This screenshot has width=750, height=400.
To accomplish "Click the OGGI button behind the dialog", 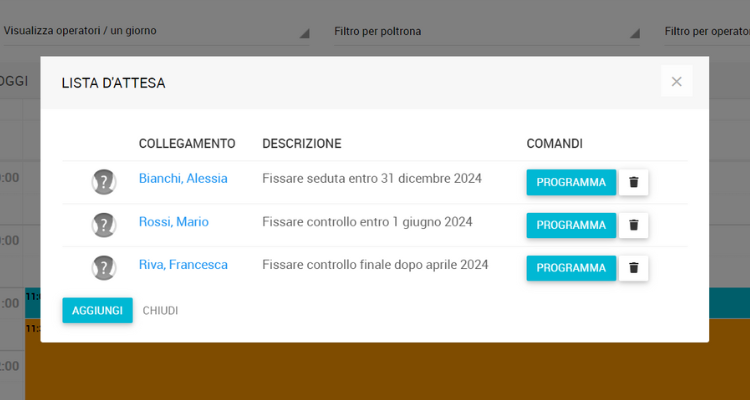I will coord(14,81).
